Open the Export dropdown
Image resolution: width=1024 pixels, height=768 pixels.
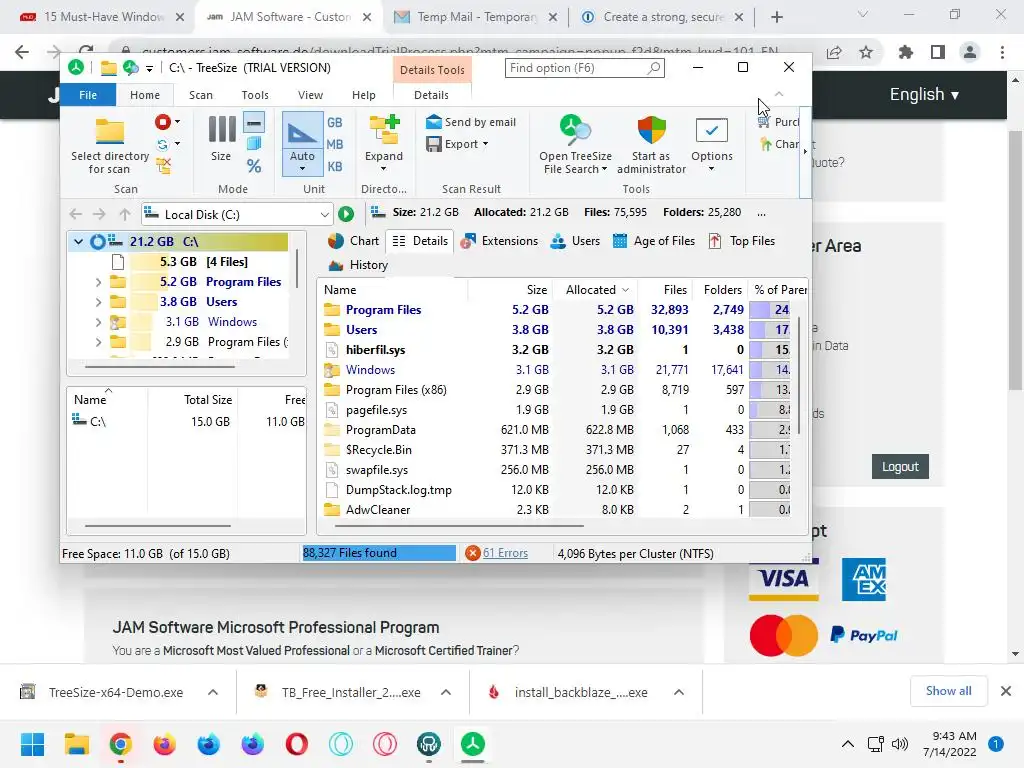[457, 144]
